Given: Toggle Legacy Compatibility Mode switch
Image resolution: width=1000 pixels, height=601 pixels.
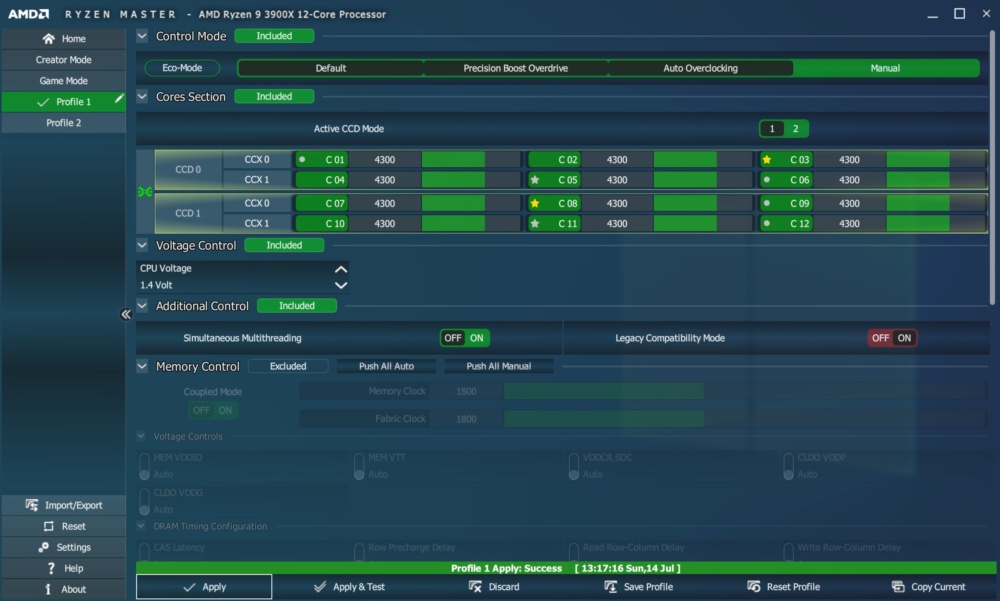Looking at the screenshot, I should pos(892,338).
